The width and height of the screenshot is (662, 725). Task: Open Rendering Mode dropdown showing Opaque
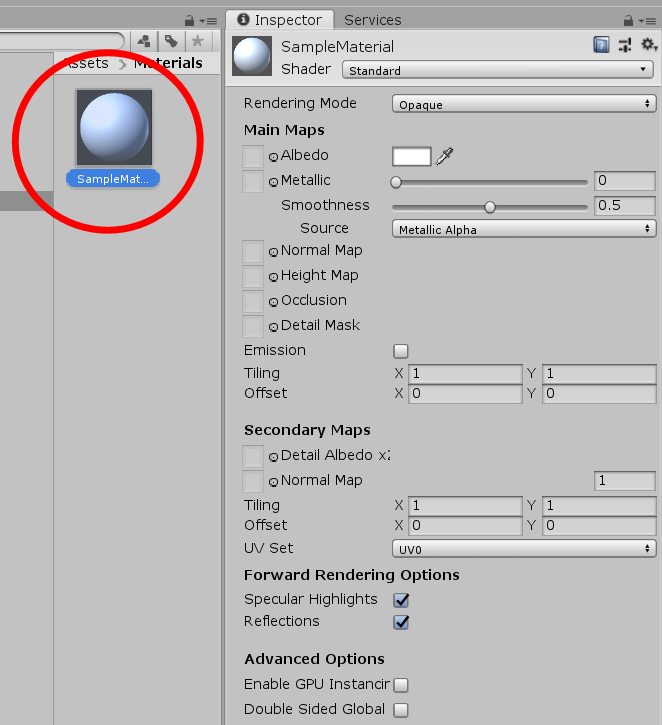point(524,104)
